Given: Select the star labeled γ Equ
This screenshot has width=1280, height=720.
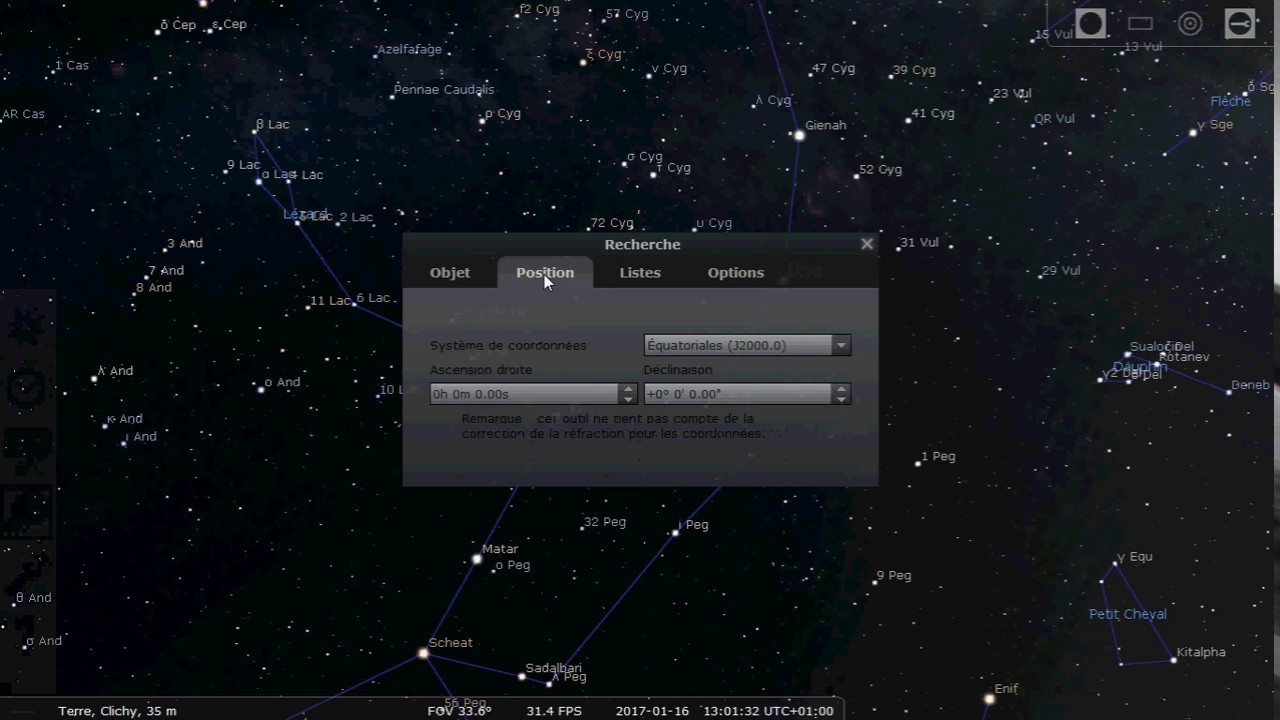Looking at the screenshot, I should (1115, 563).
